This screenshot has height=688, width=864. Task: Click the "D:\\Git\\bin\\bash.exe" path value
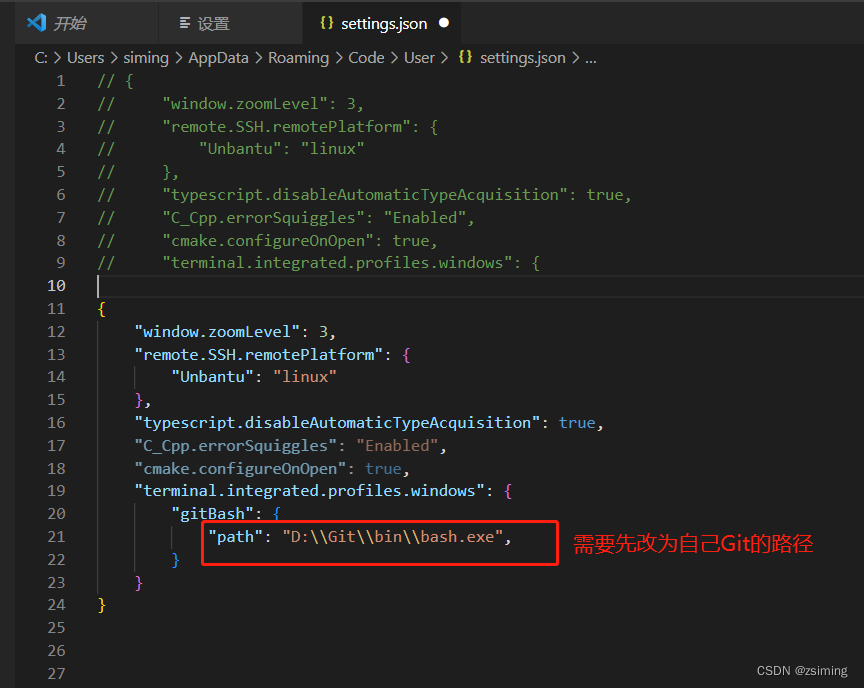coord(393,536)
